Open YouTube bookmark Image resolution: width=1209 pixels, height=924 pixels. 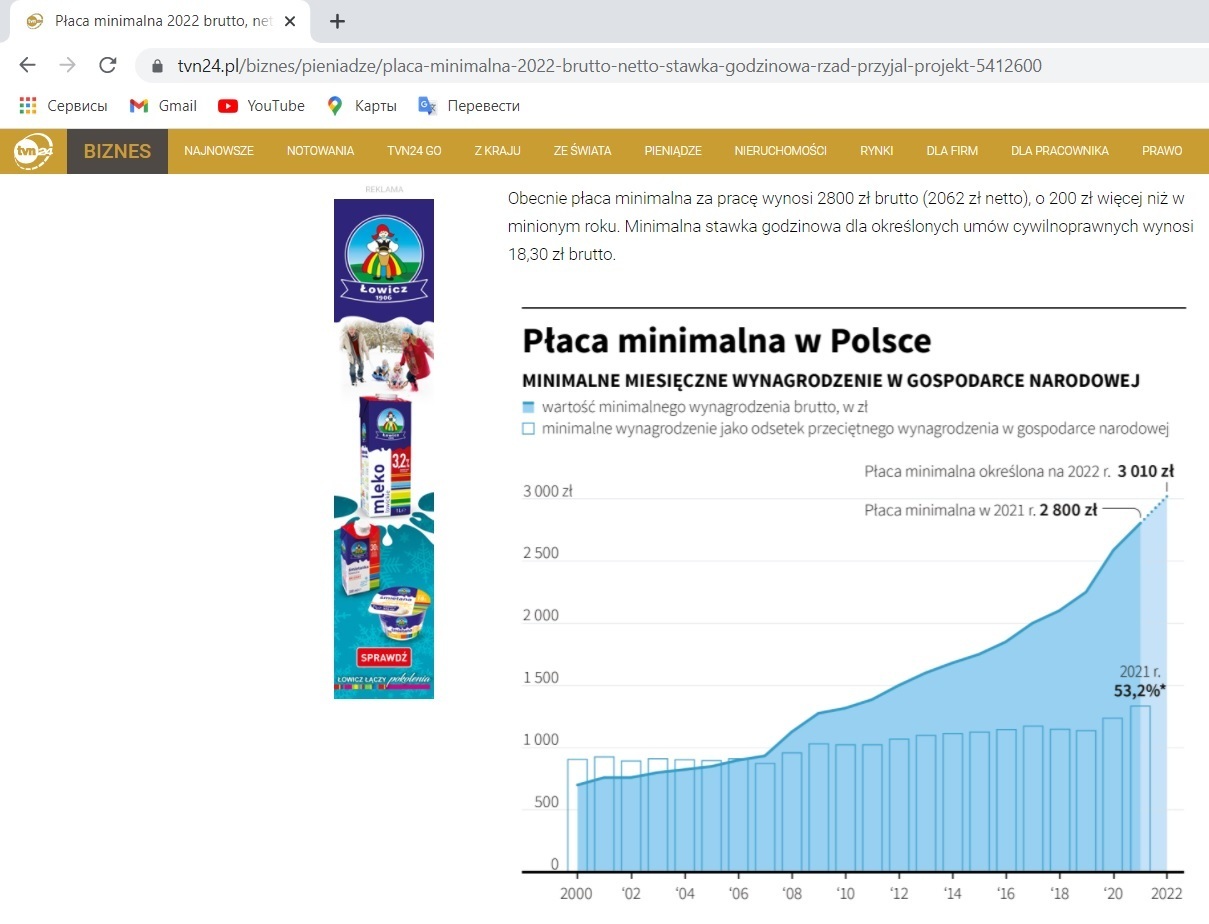(261, 106)
